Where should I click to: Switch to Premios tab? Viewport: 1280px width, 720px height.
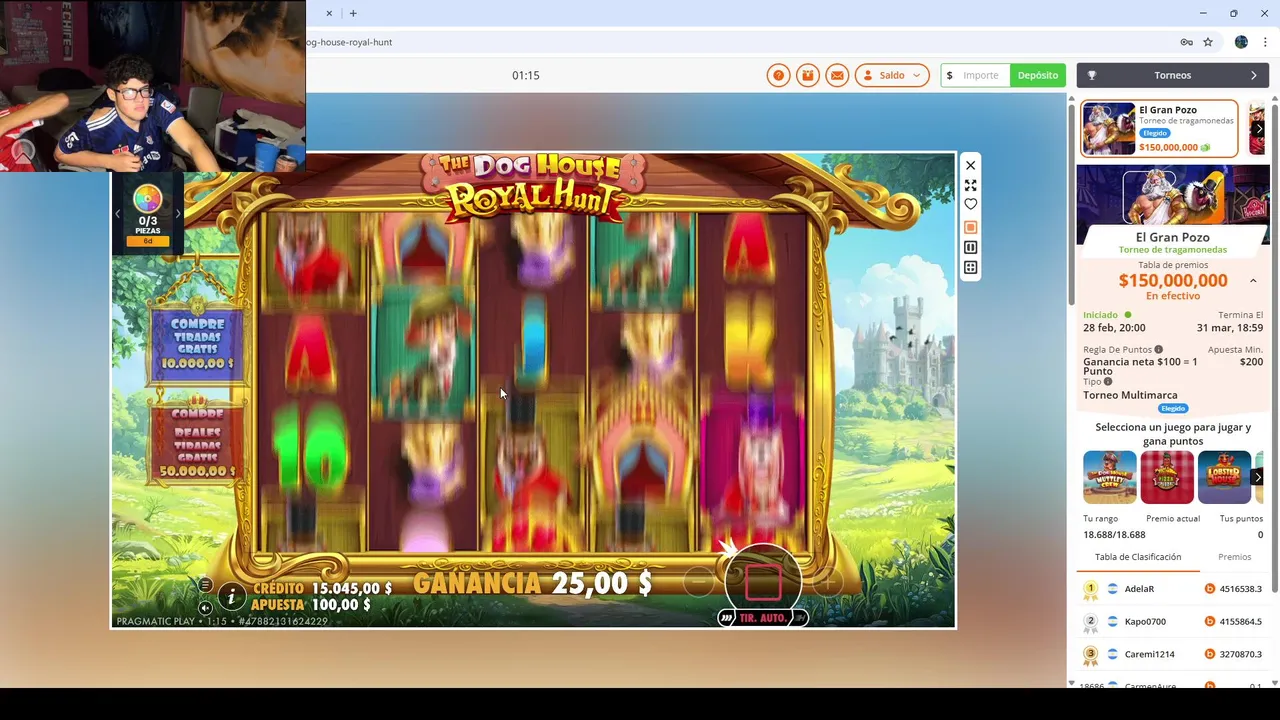[1235, 557]
